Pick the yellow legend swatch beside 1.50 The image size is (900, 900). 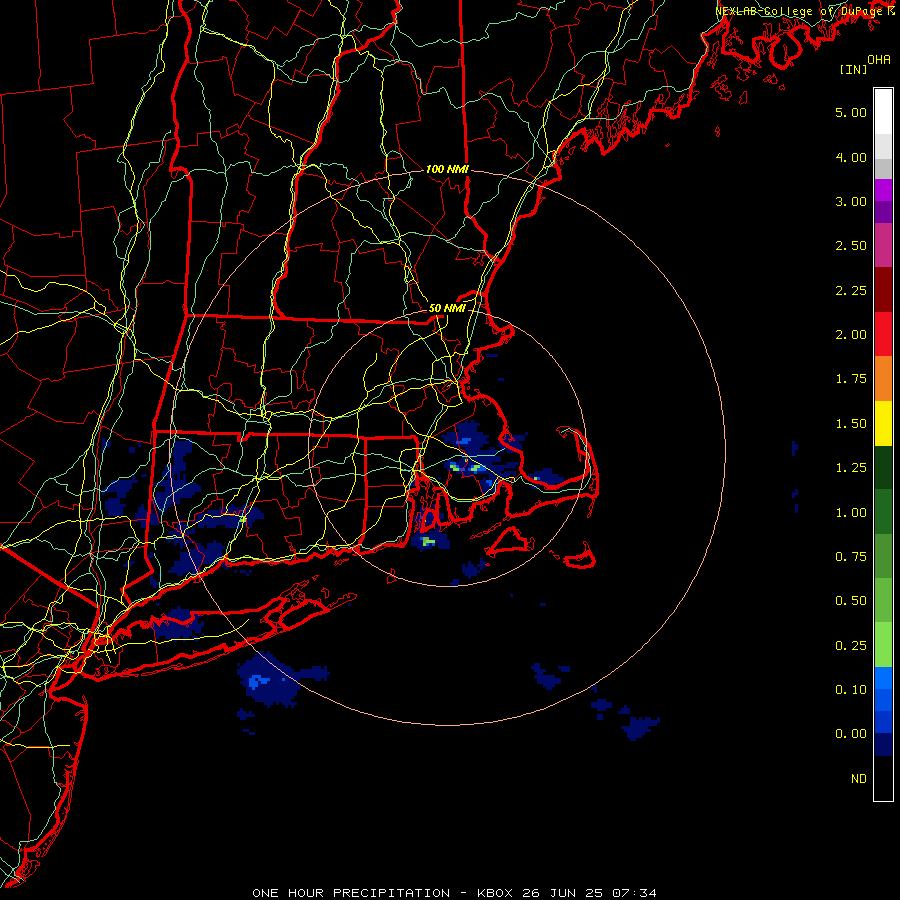[883, 423]
